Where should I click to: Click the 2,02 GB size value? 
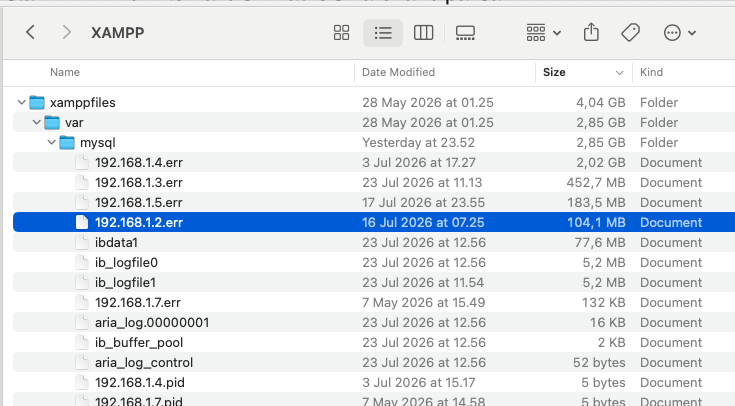coord(601,163)
